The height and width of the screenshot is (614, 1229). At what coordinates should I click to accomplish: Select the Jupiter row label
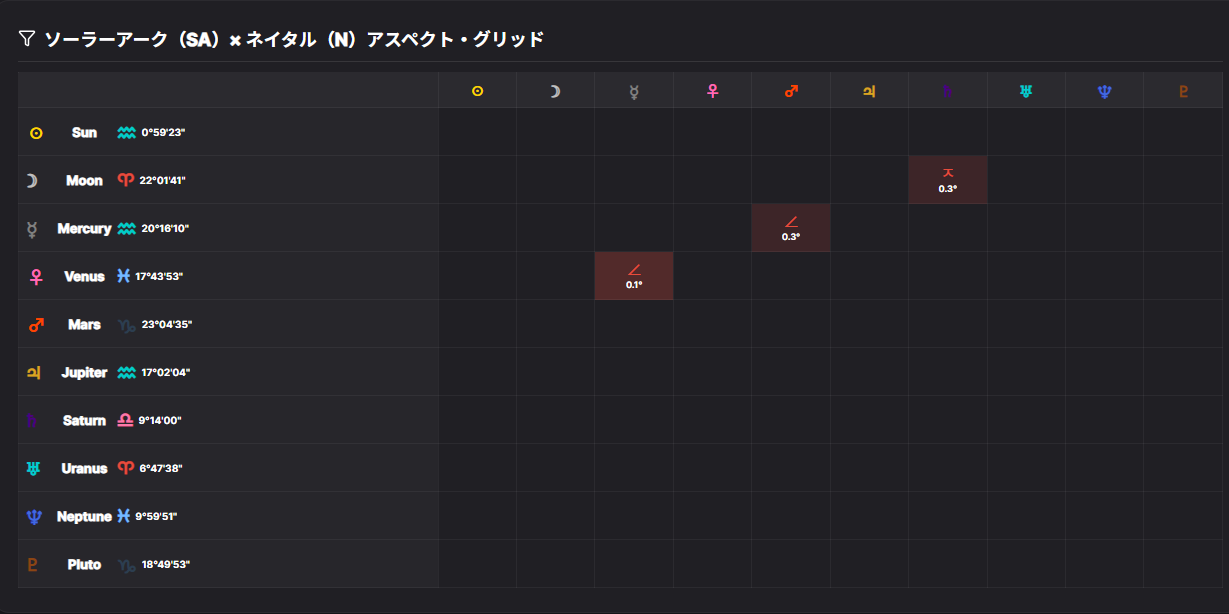[x=84, y=372]
